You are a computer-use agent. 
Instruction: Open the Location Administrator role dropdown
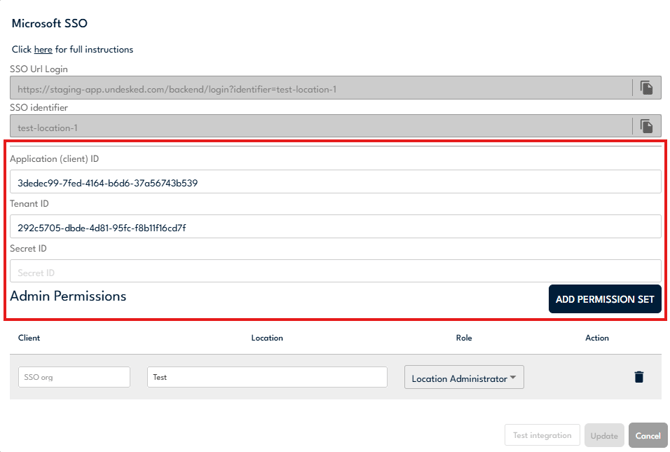click(x=464, y=378)
